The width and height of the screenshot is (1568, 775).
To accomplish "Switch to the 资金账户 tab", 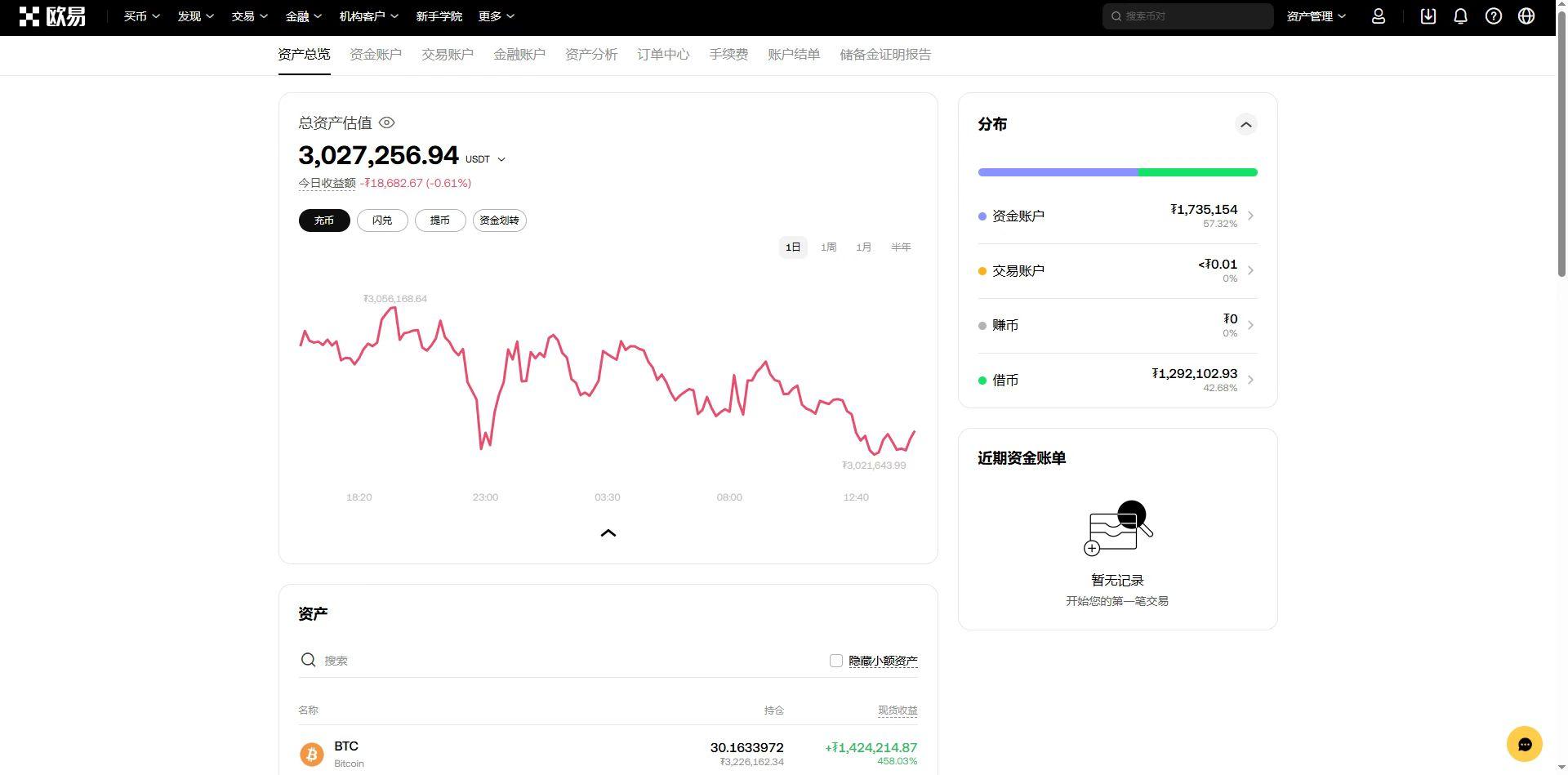I will coord(376,55).
